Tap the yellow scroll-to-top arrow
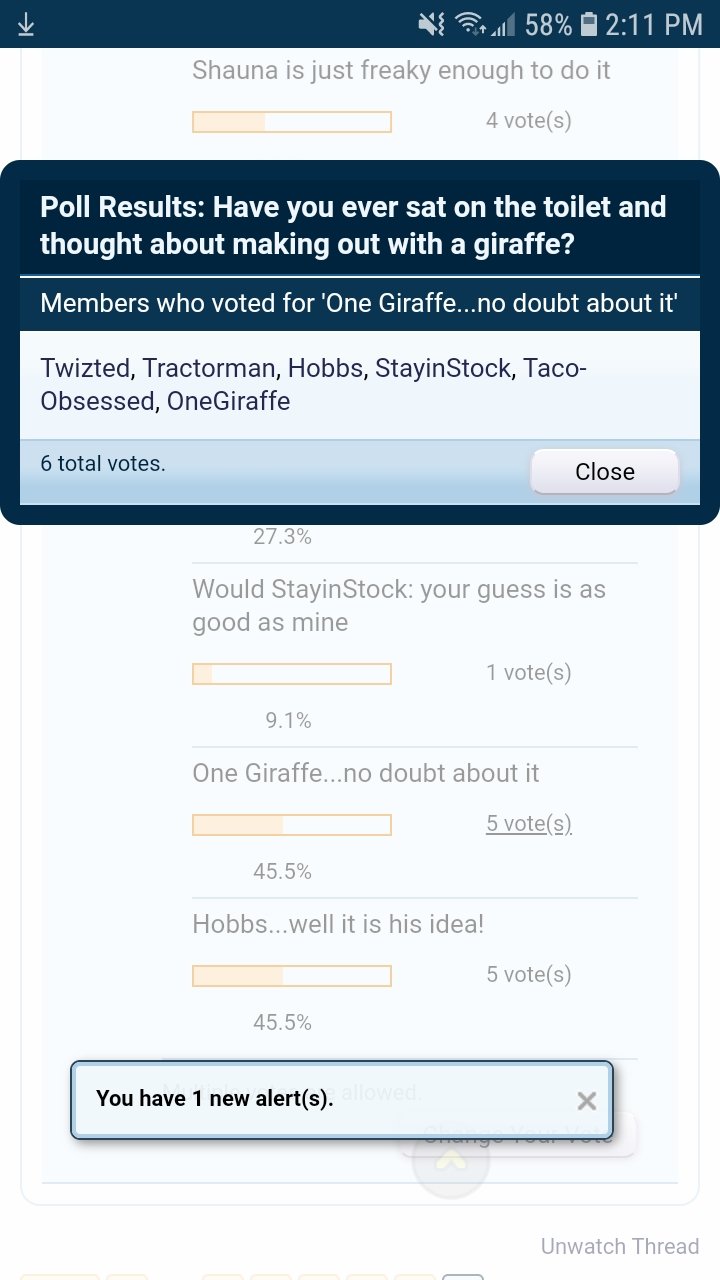 (451, 1160)
